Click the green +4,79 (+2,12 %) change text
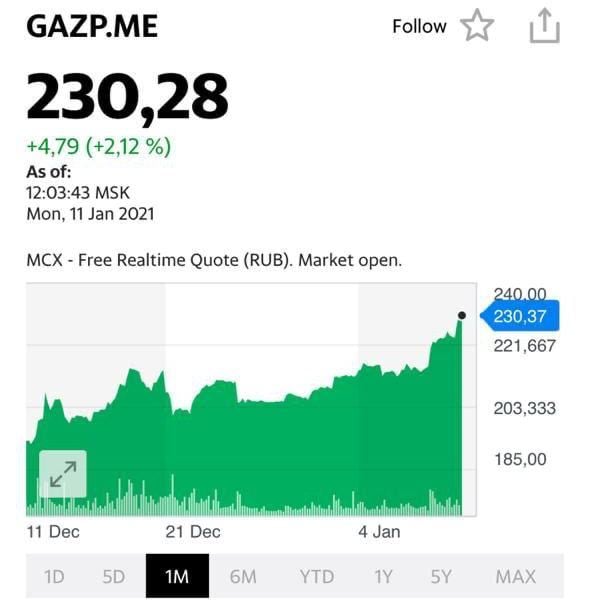This screenshot has height=601, width=589. point(99,147)
